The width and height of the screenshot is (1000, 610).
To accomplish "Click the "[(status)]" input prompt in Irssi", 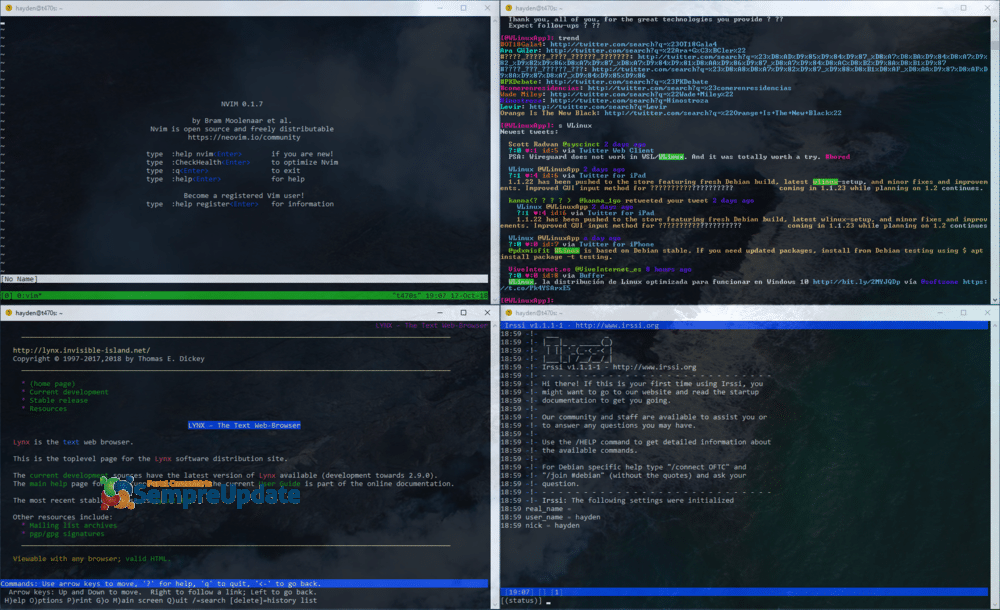I will pyautogui.click(x=521, y=600).
